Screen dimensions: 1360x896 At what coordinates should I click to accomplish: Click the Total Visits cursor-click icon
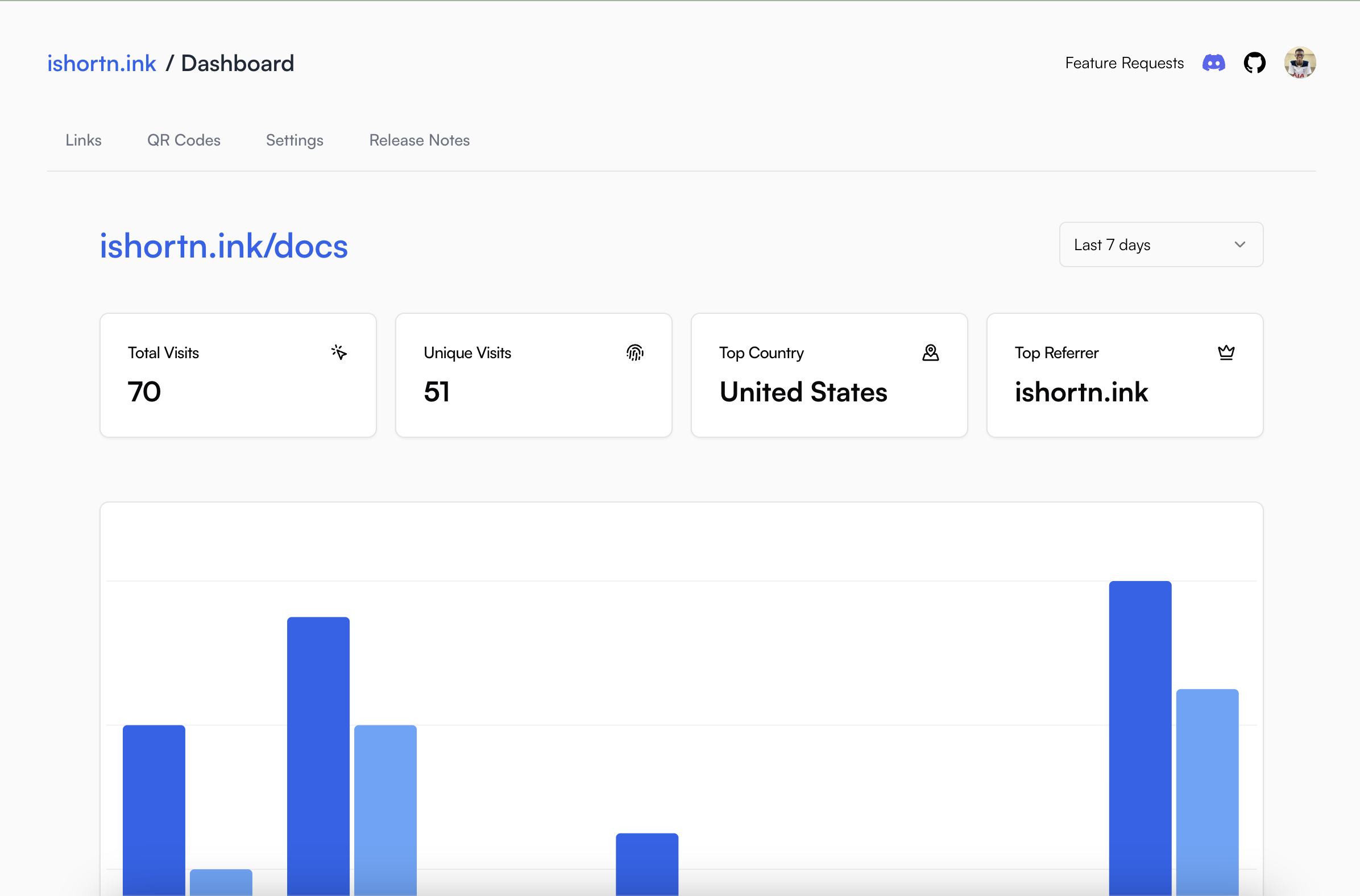pos(339,352)
